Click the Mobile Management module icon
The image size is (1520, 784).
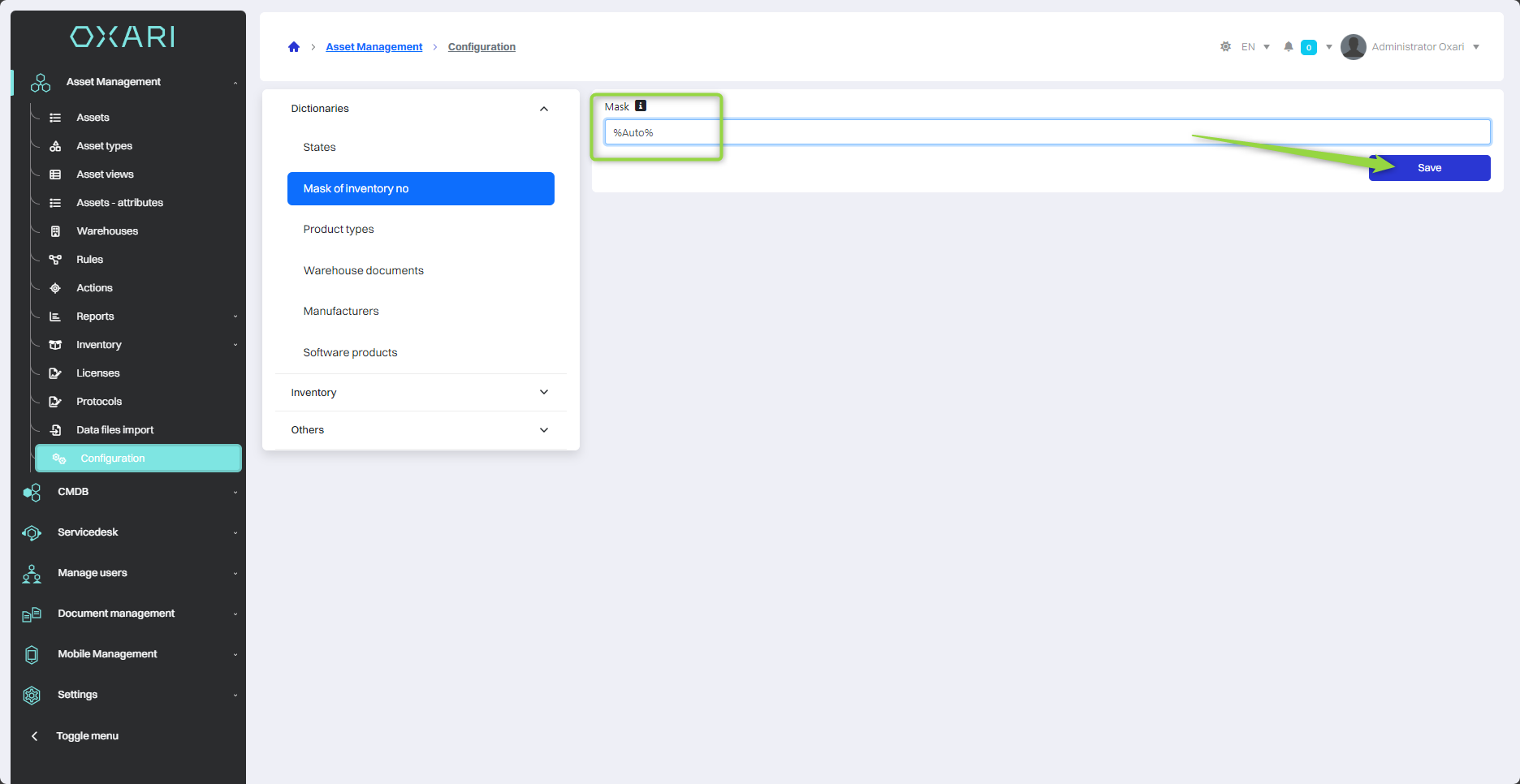click(x=32, y=654)
